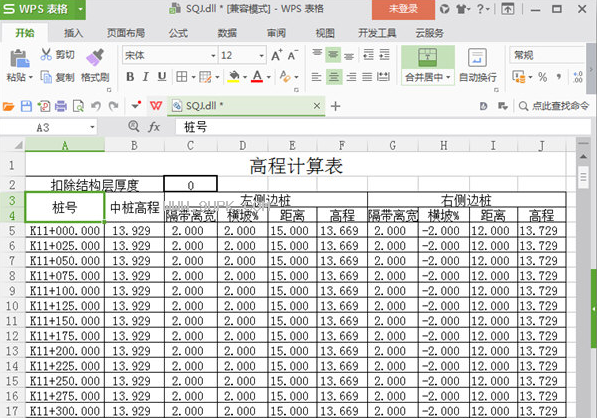This screenshot has height=418, width=597.
Task: Justify text alignment icon
Action: [x=367, y=77]
